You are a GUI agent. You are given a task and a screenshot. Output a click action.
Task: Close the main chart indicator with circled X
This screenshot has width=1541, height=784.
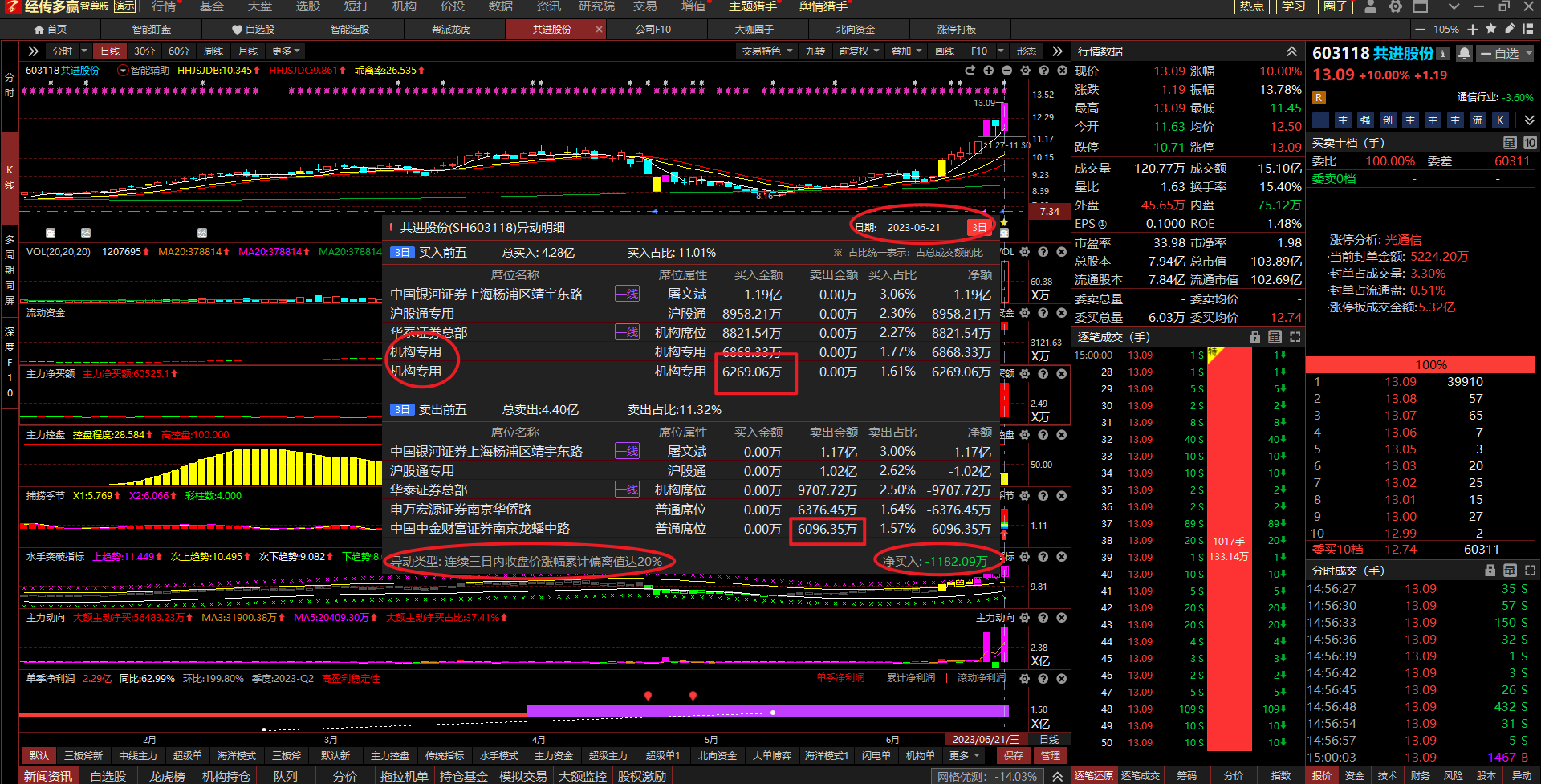click(1063, 71)
